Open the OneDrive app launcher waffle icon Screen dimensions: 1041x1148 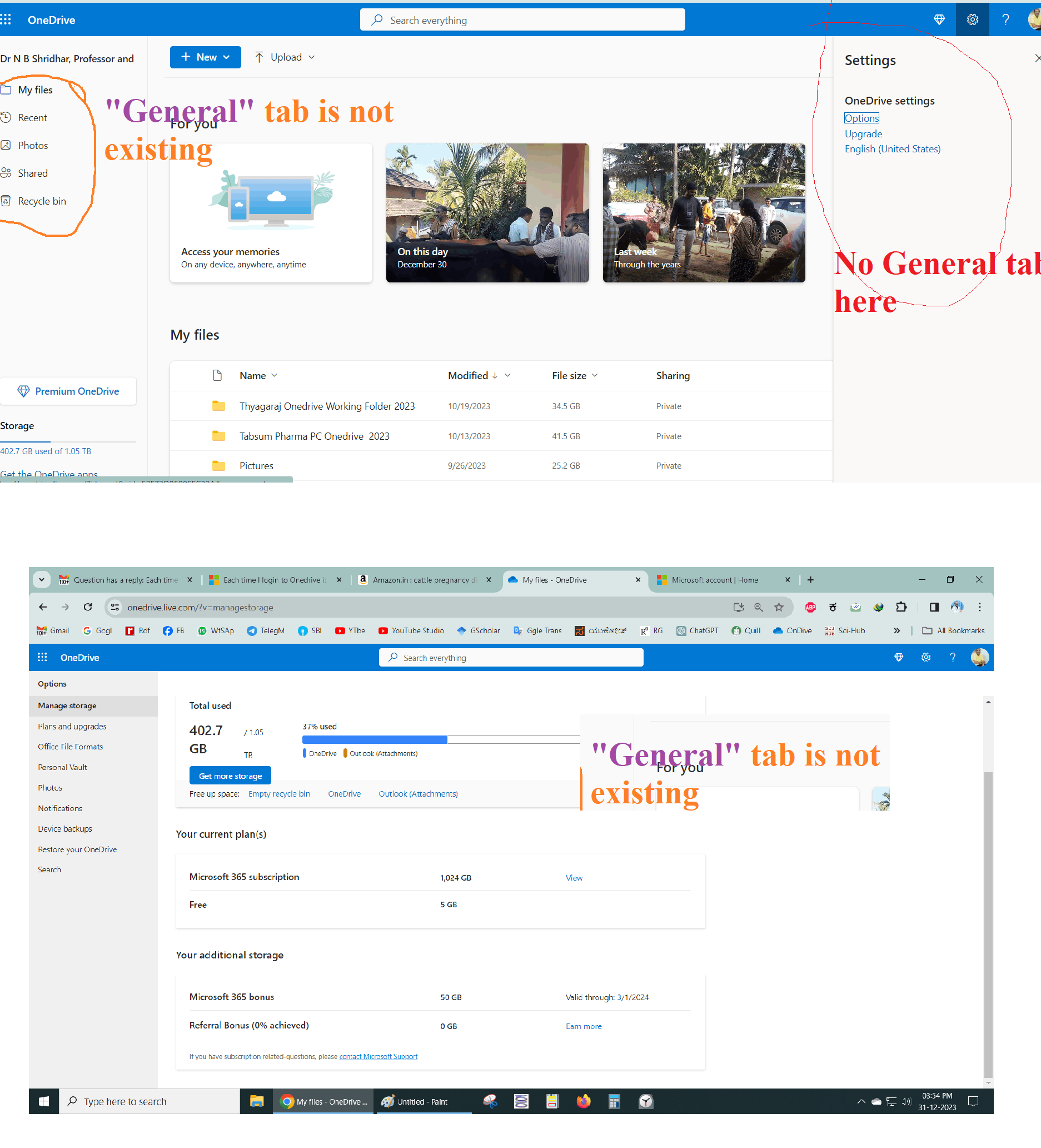[6, 19]
